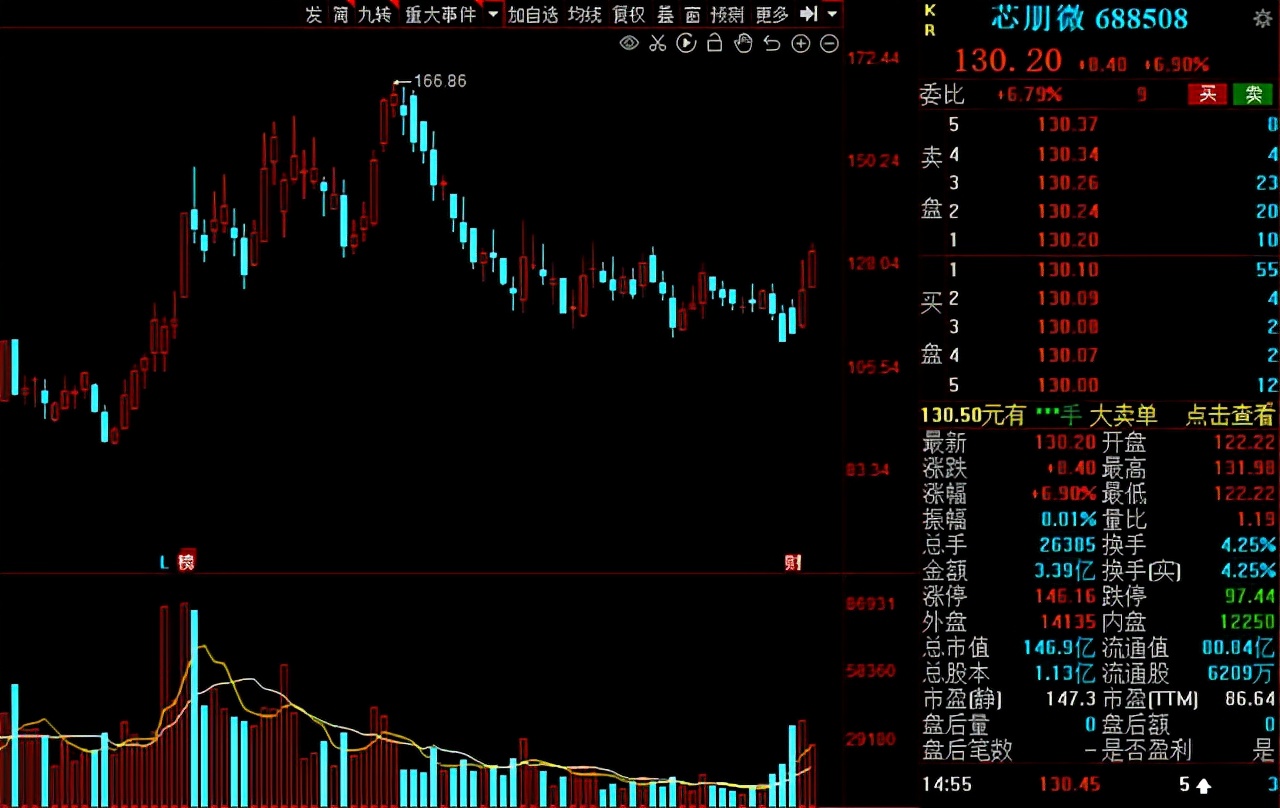Open the settings gear icon
This screenshot has width=1280, height=808.
pyautogui.click(x=1263, y=18)
